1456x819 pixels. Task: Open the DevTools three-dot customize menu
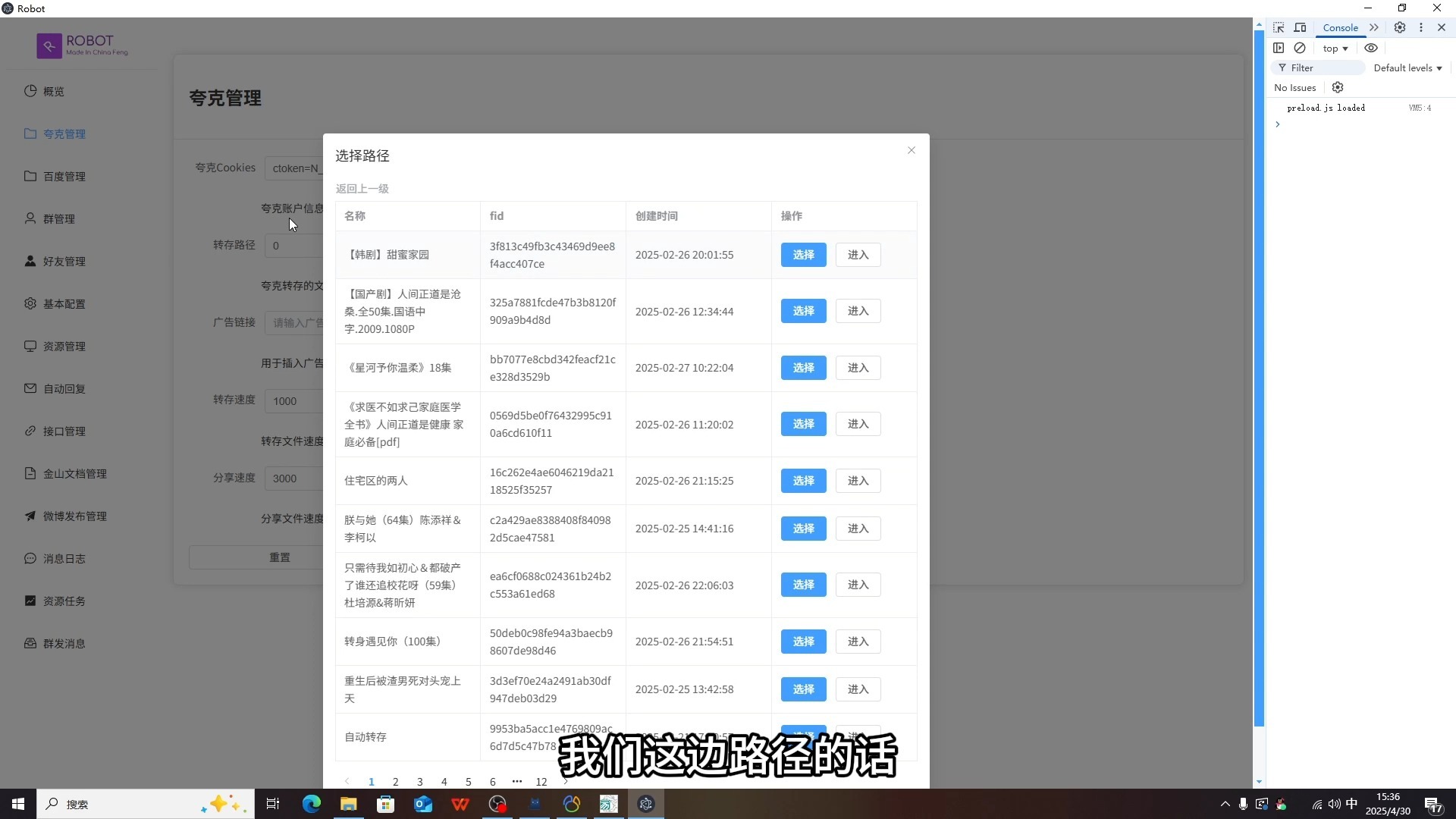point(1421,27)
